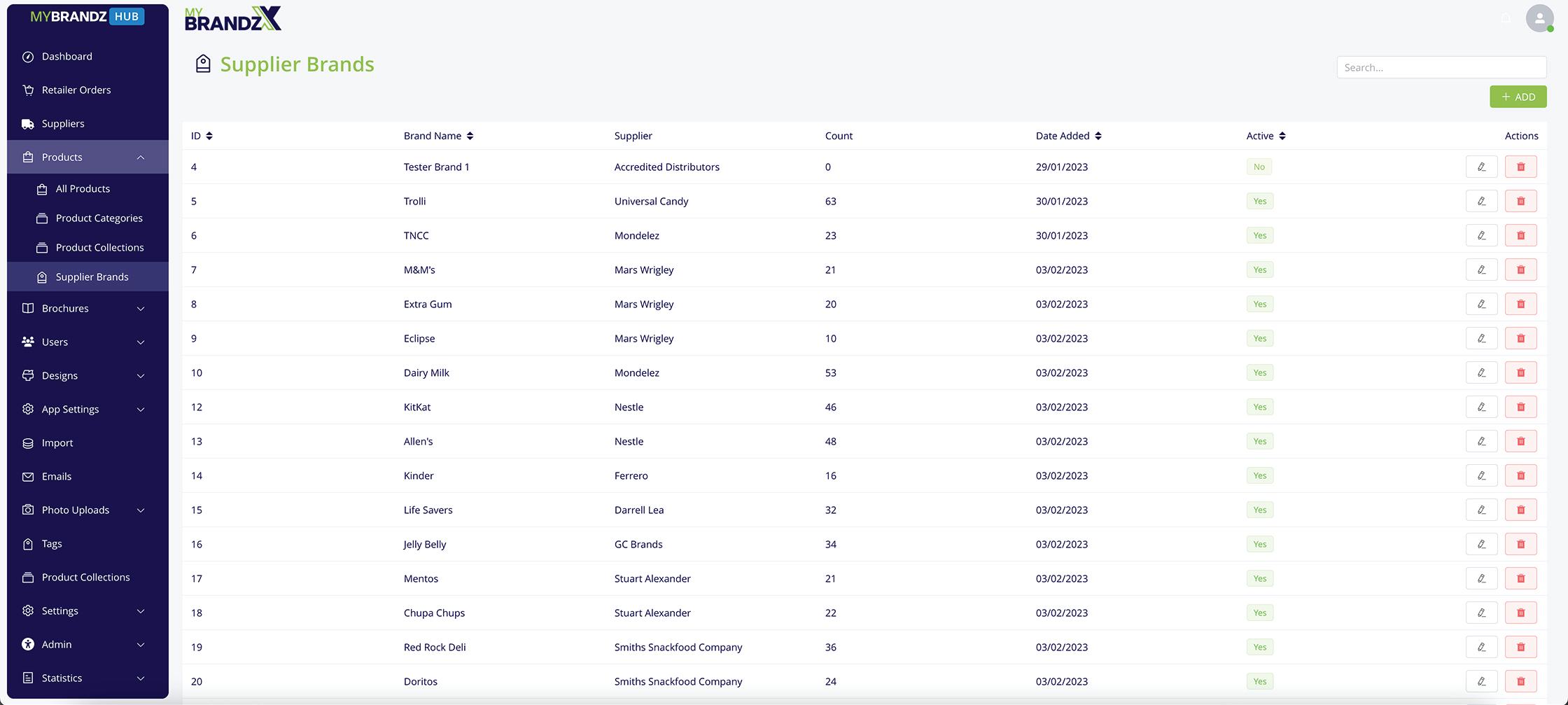Screen dimensions: 1568x705
Task: Delete the TNCC brand
Action: click(x=1520, y=235)
